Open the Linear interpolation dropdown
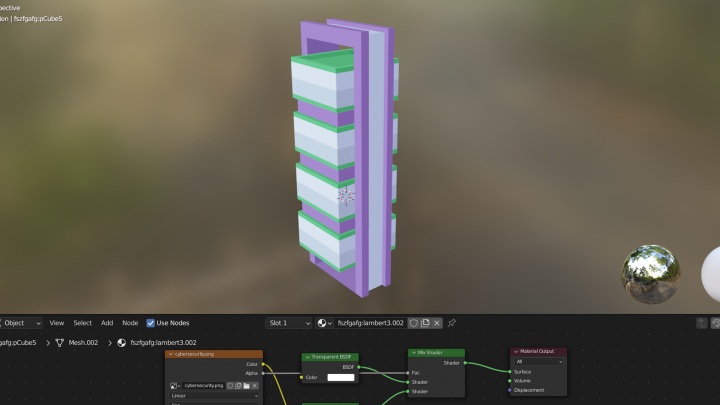 click(214, 396)
